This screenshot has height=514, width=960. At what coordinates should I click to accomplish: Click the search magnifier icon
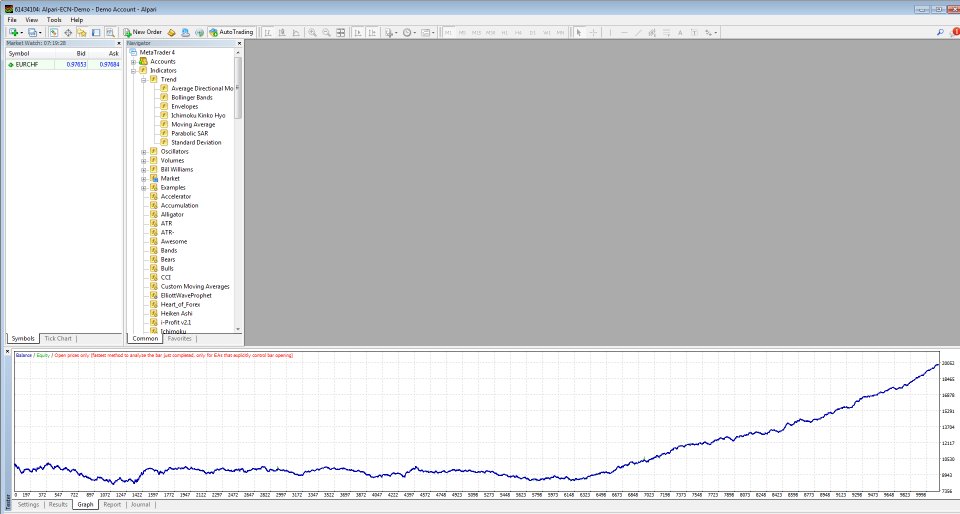point(940,32)
